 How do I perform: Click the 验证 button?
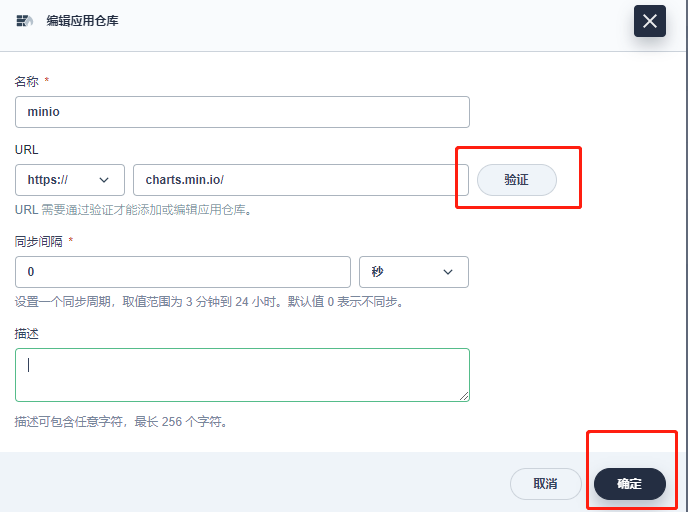(x=516, y=180)
